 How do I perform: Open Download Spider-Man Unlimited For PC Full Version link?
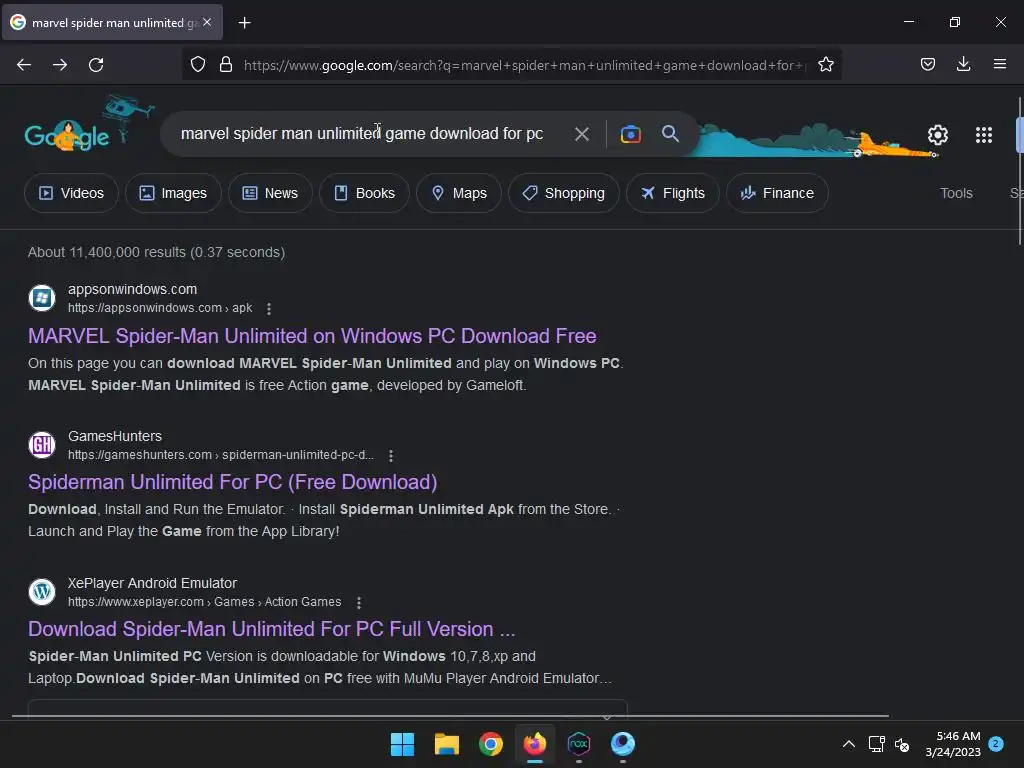(x=272, y=629)
